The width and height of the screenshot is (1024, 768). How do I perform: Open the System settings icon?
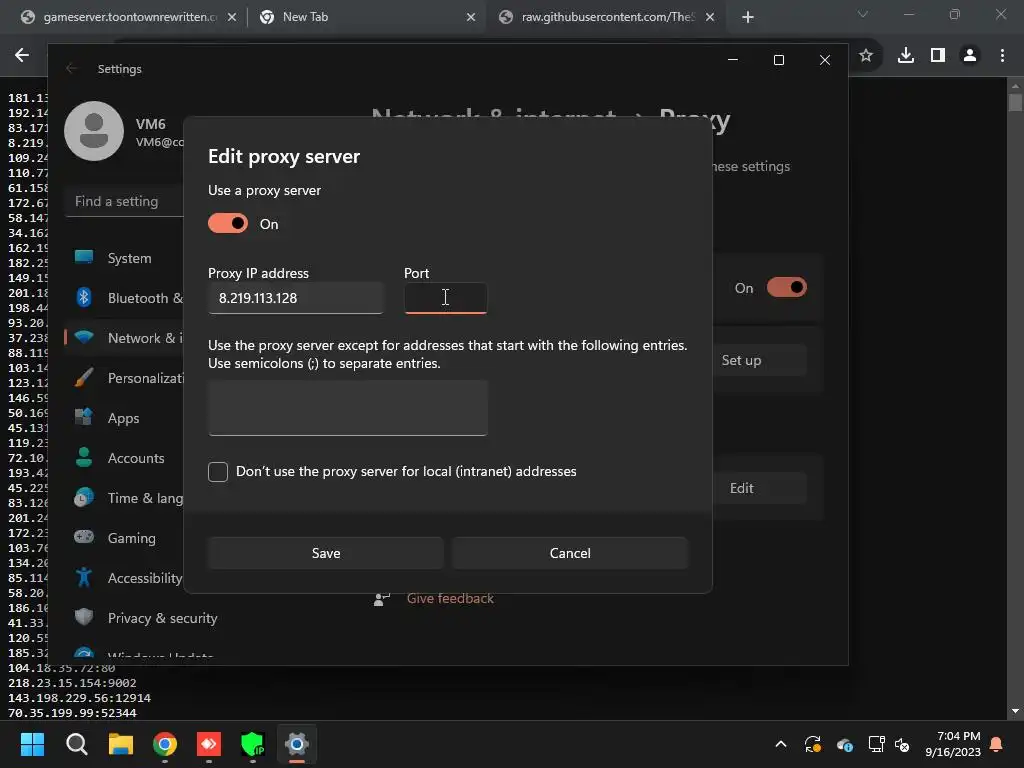coord(84,257)
